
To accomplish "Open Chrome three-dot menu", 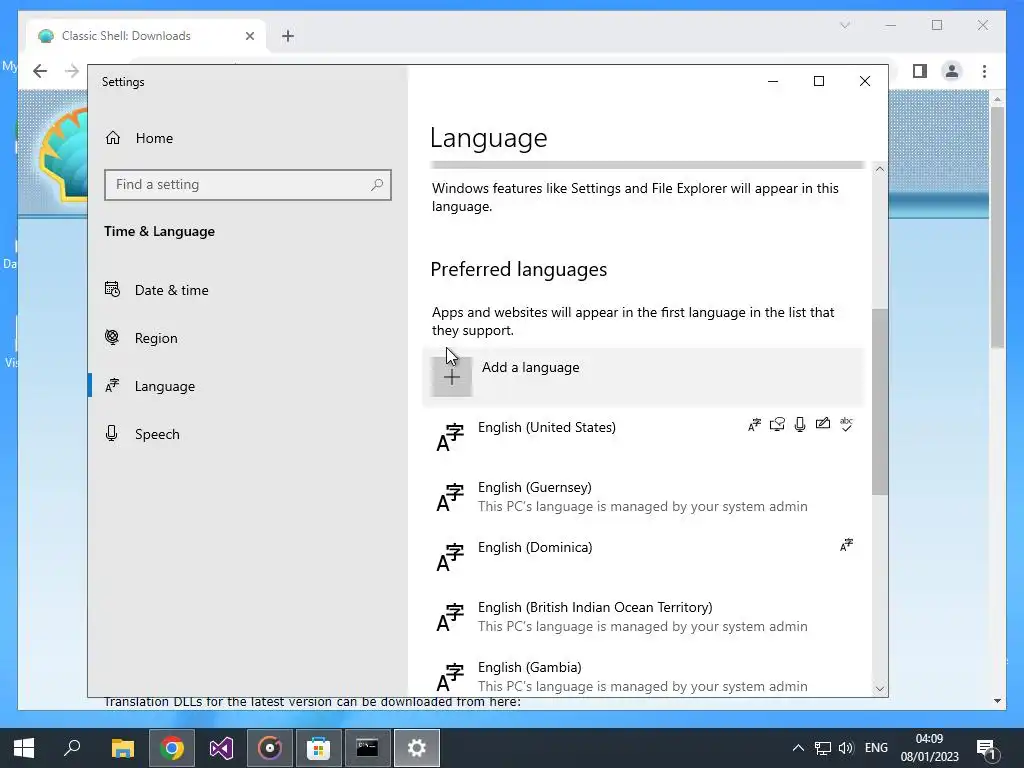I will 984,71.
